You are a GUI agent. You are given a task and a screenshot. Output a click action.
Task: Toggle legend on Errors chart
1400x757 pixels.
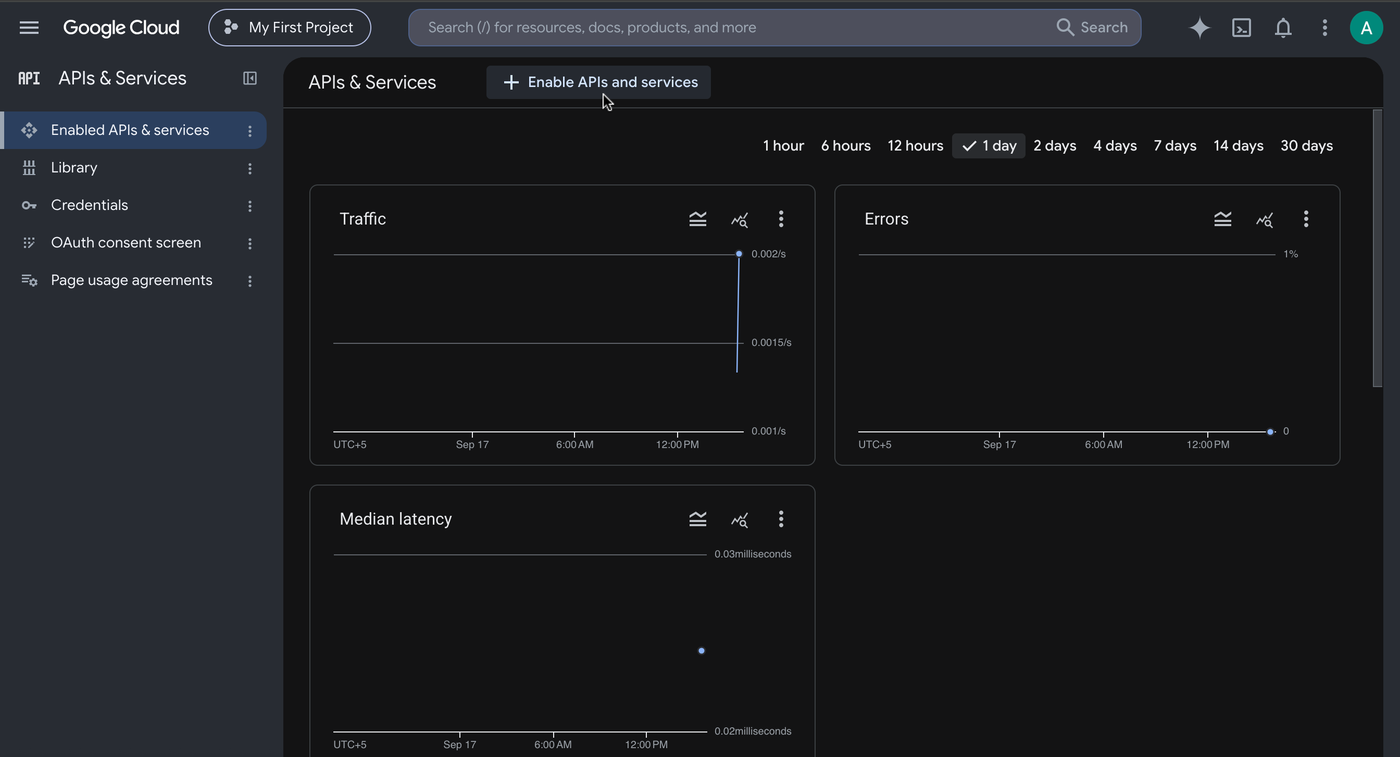(x=1223, y=219)
